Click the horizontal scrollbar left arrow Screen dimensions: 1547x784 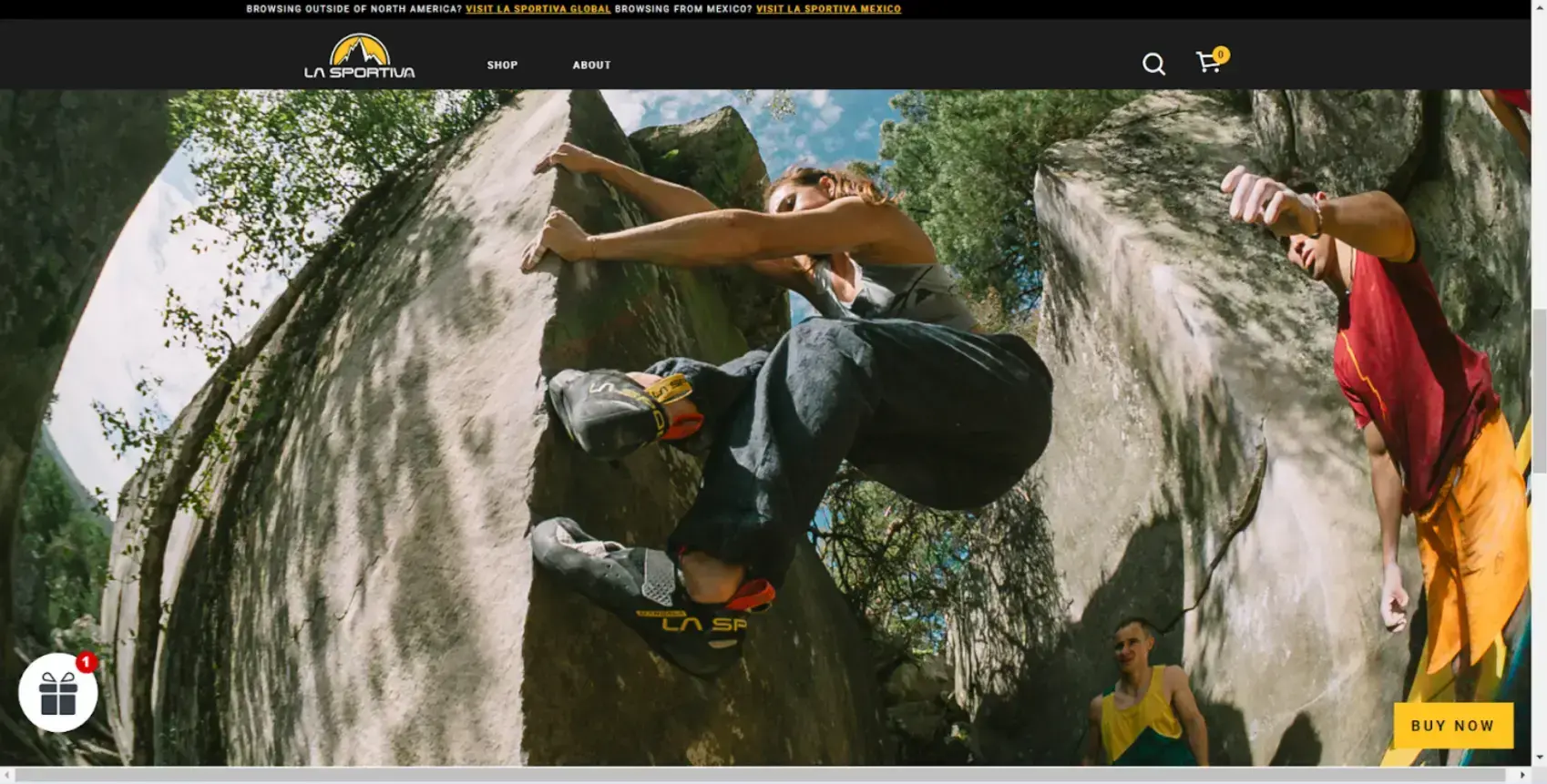[x=7, y=776]
